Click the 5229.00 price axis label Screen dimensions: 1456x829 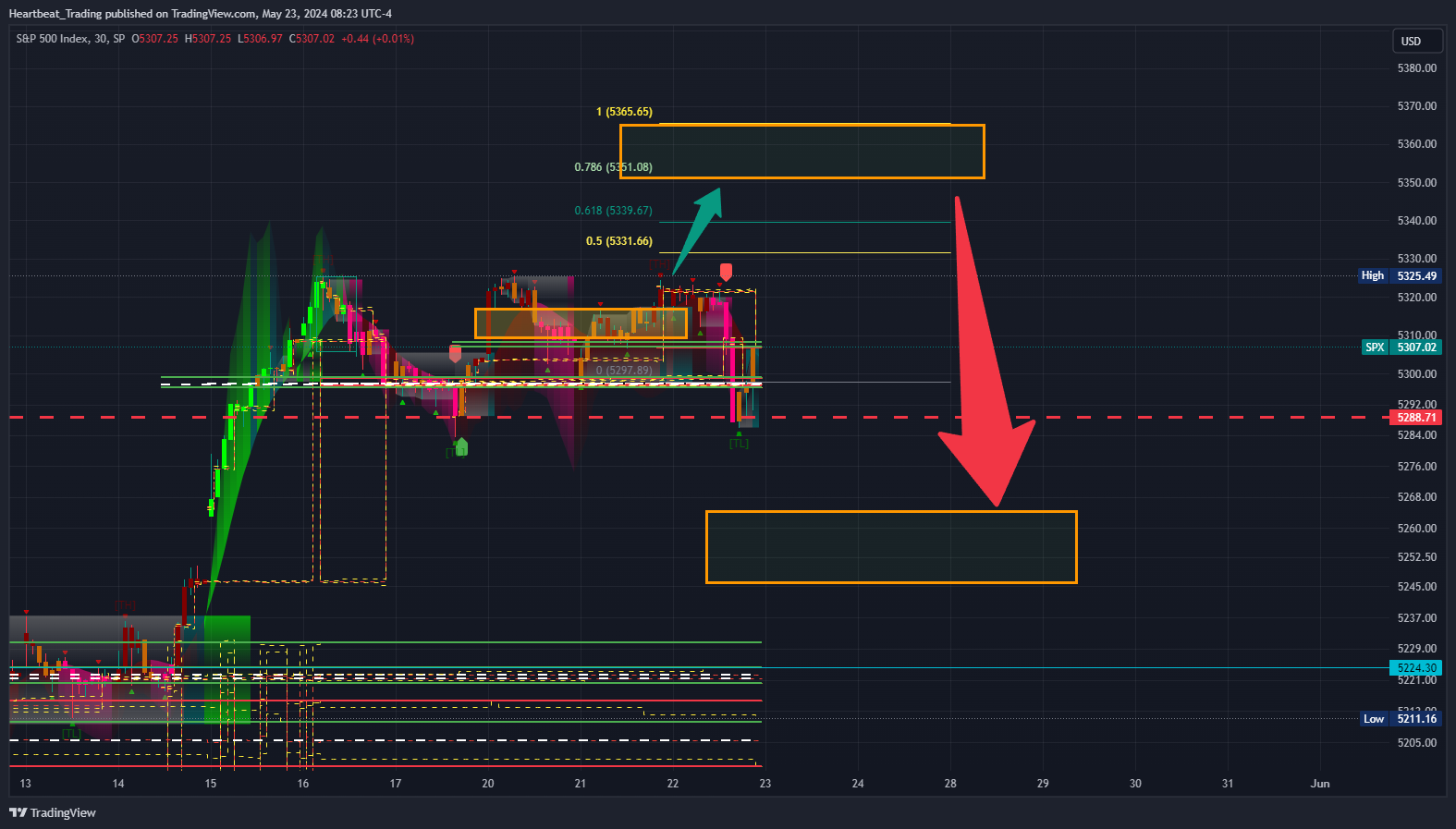coord(1417,649)
